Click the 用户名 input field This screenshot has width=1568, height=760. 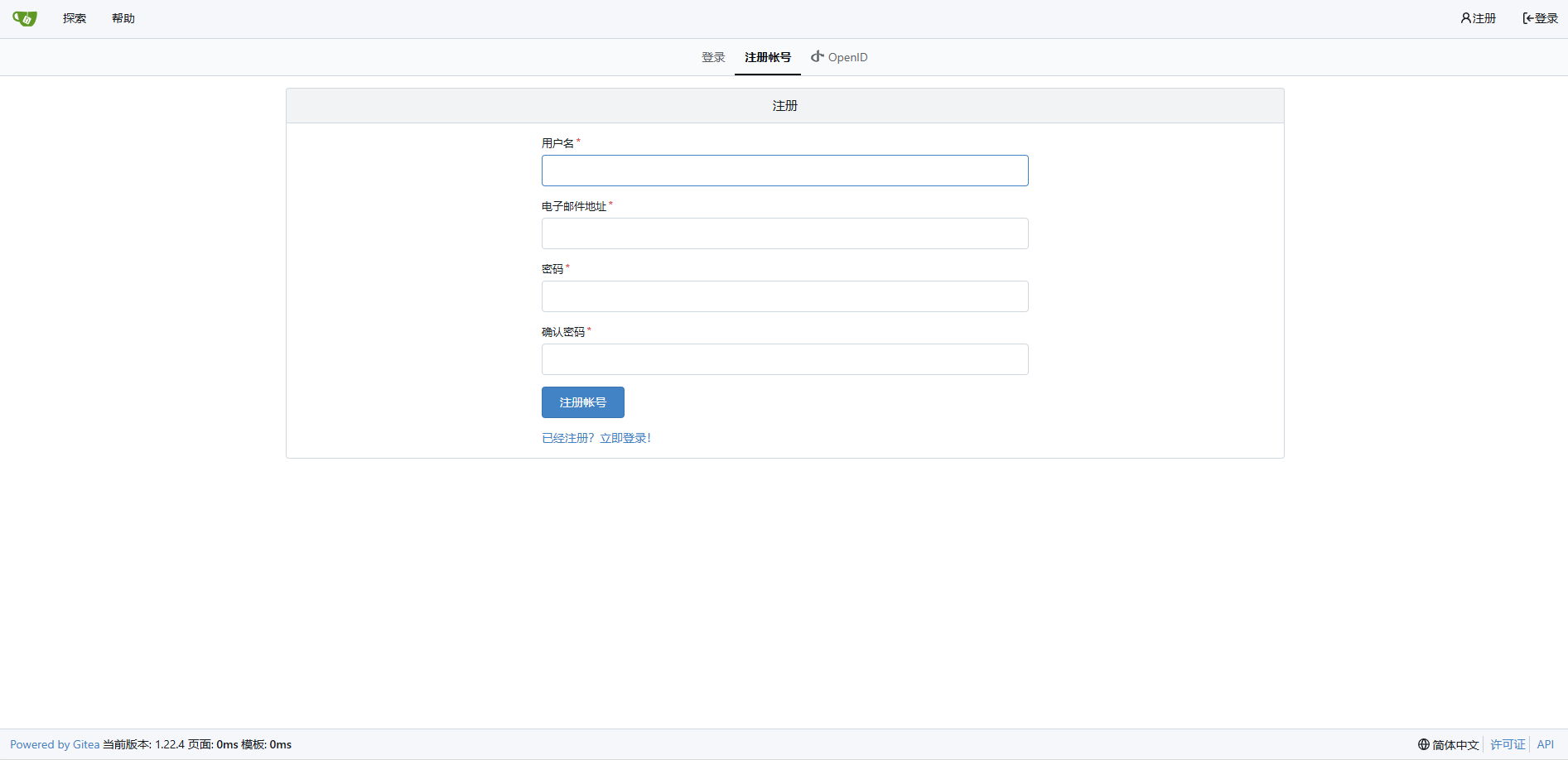(784, 171)
